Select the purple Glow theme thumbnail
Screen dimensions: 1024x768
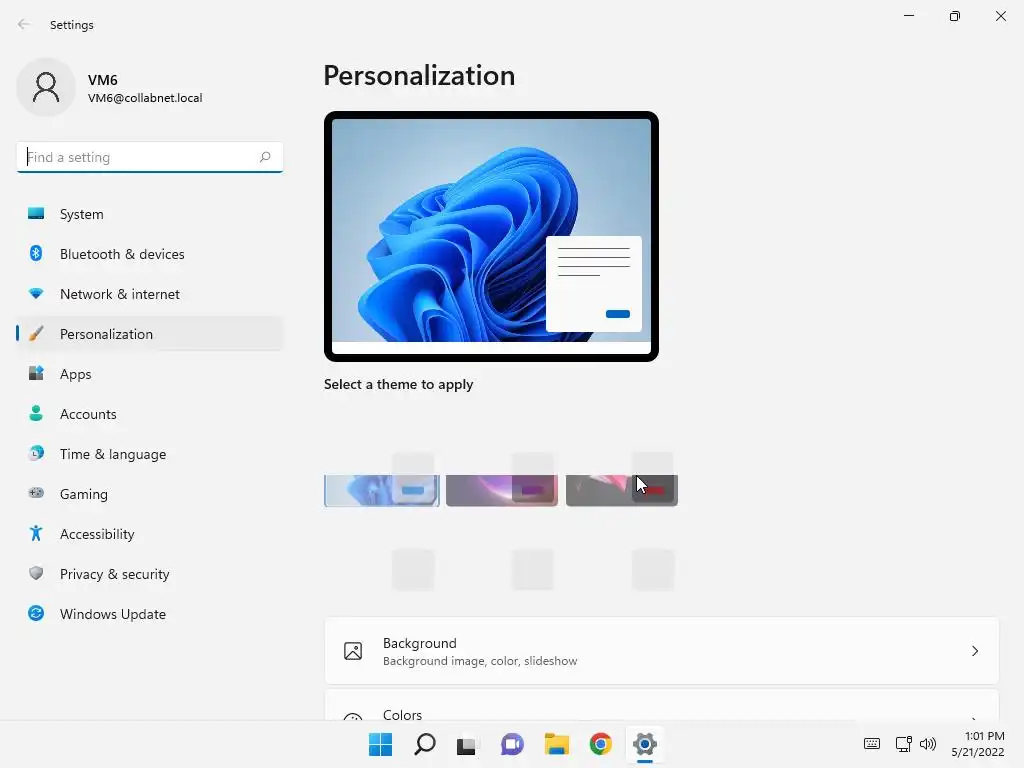[502, 490]
